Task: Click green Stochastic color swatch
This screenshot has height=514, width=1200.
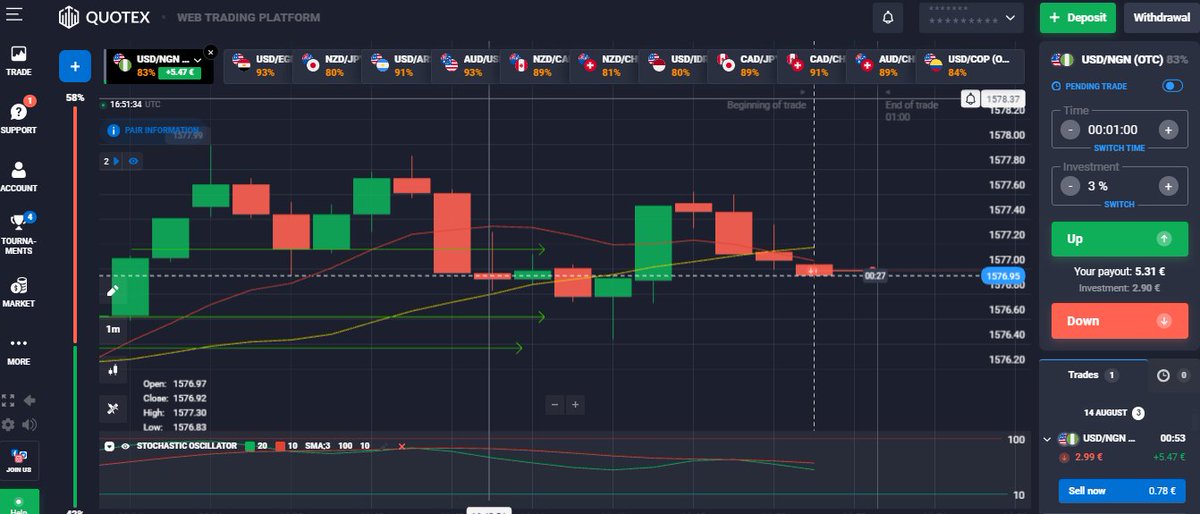Action: tap(250, 446)
